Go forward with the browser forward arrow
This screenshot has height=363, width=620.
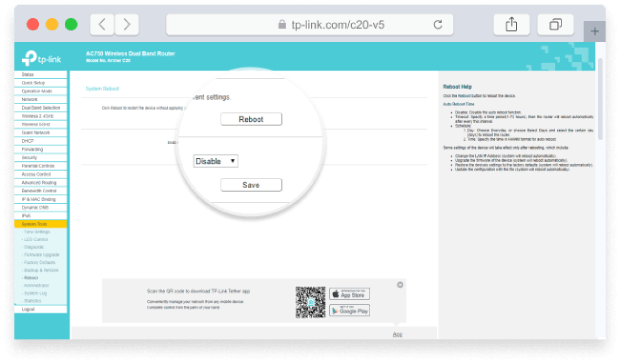127,25
